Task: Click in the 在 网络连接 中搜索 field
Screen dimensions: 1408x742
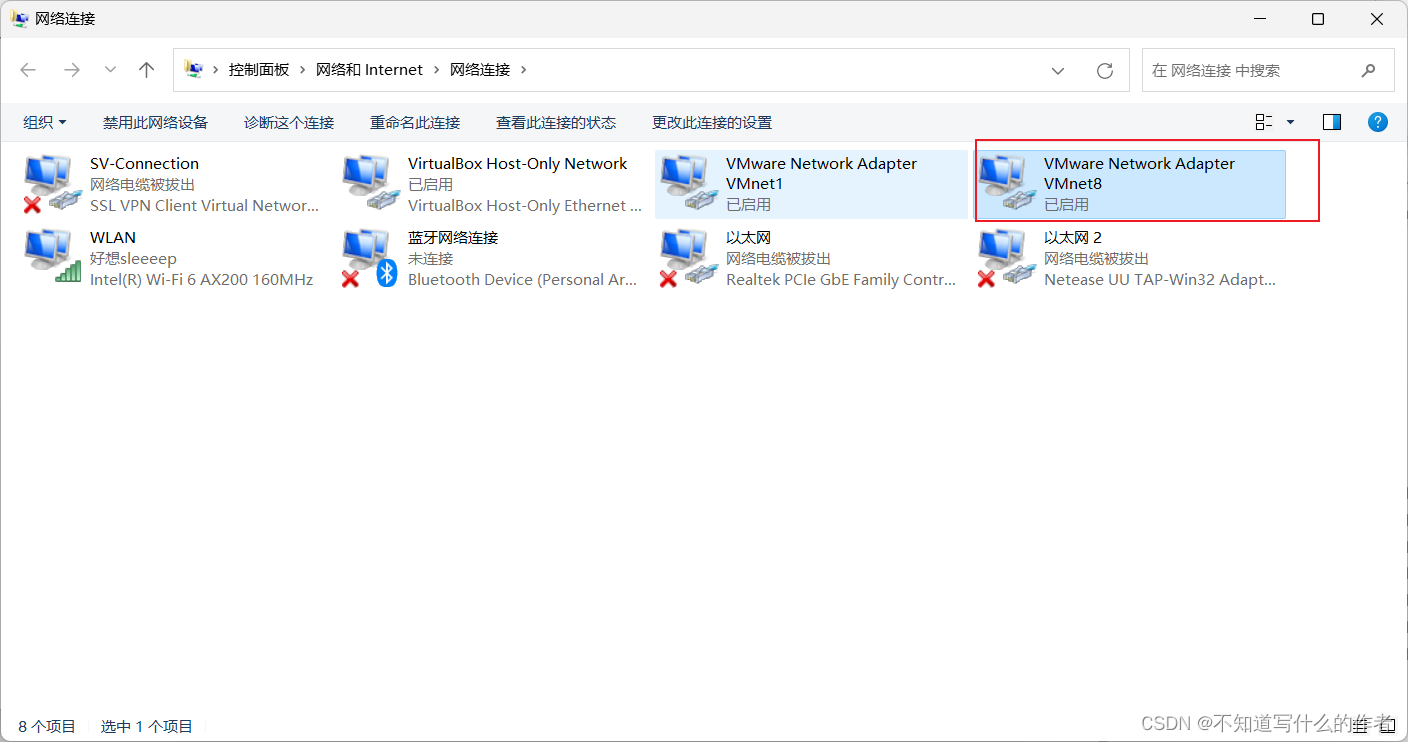Action: coord(1268,70)
